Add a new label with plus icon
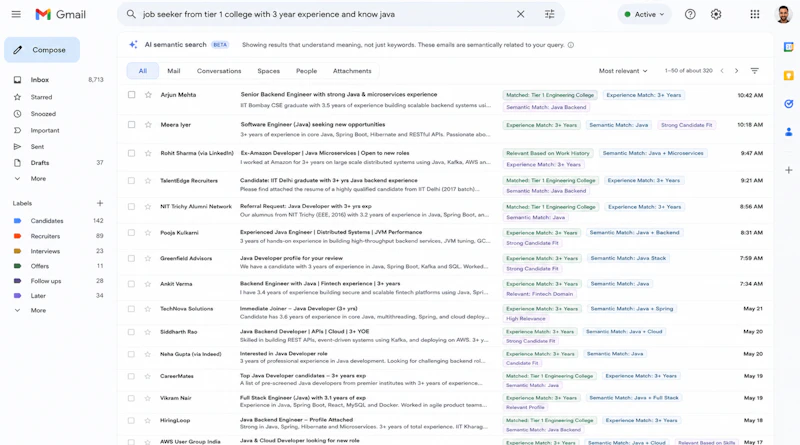 click(100, 203)
